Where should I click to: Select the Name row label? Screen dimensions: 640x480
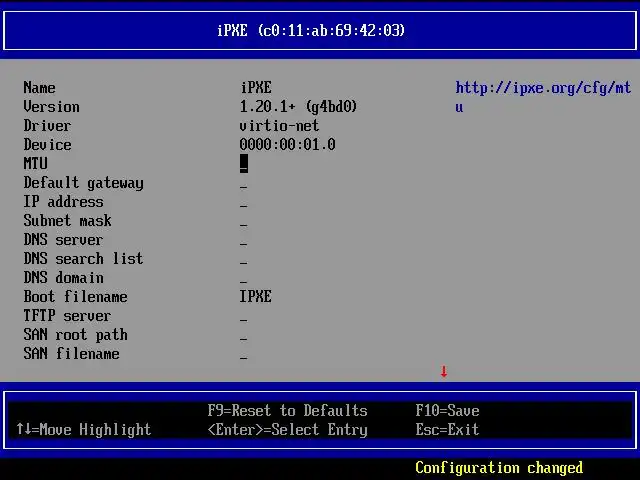[39, 88]
